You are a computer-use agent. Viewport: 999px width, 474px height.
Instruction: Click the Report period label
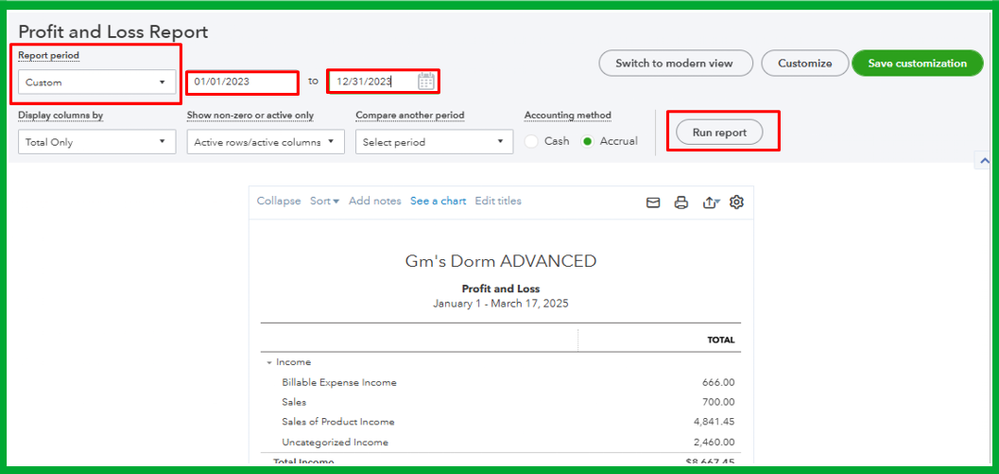click(x=48, y=55)
